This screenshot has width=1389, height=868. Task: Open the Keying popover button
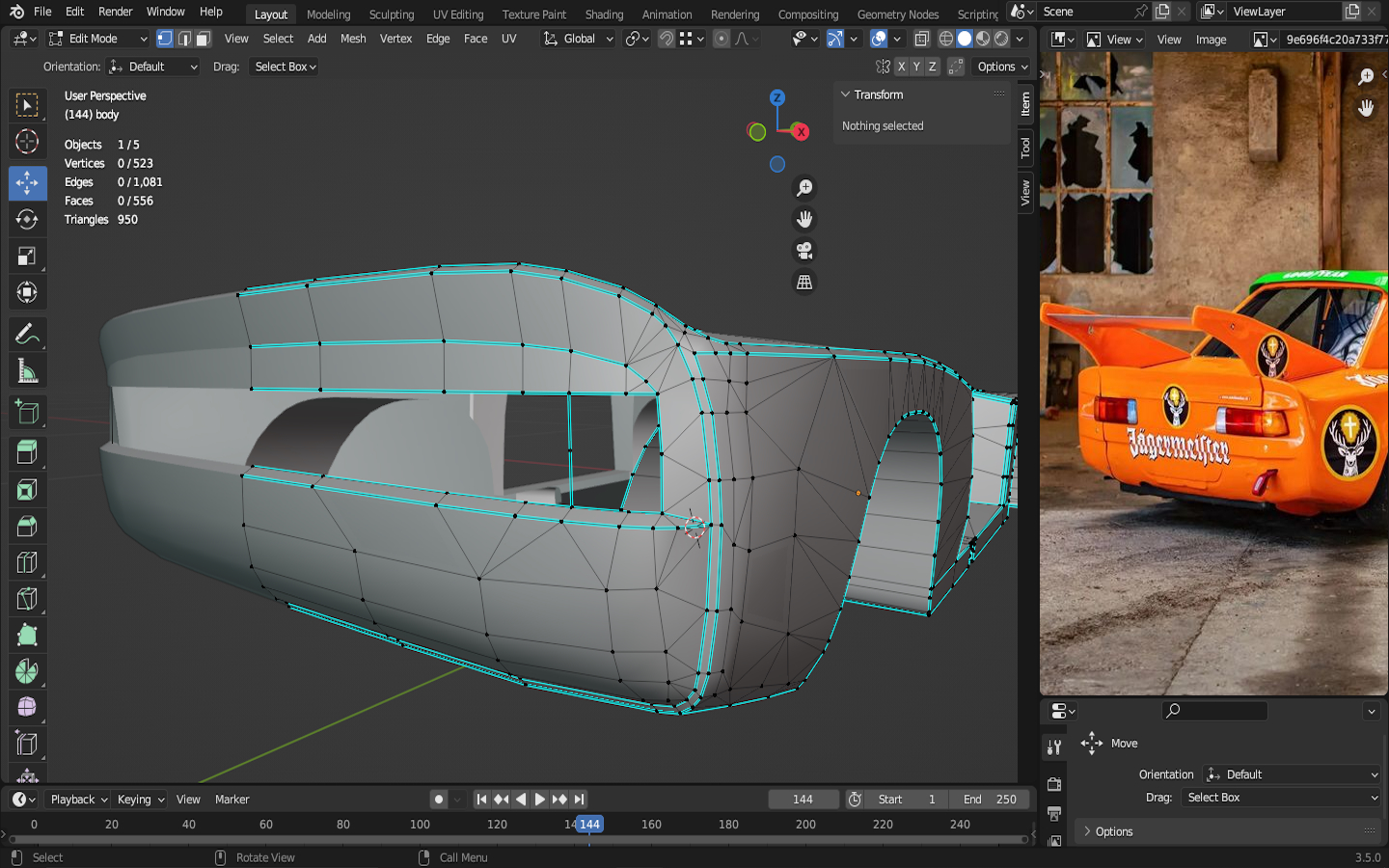click(140, 800)
